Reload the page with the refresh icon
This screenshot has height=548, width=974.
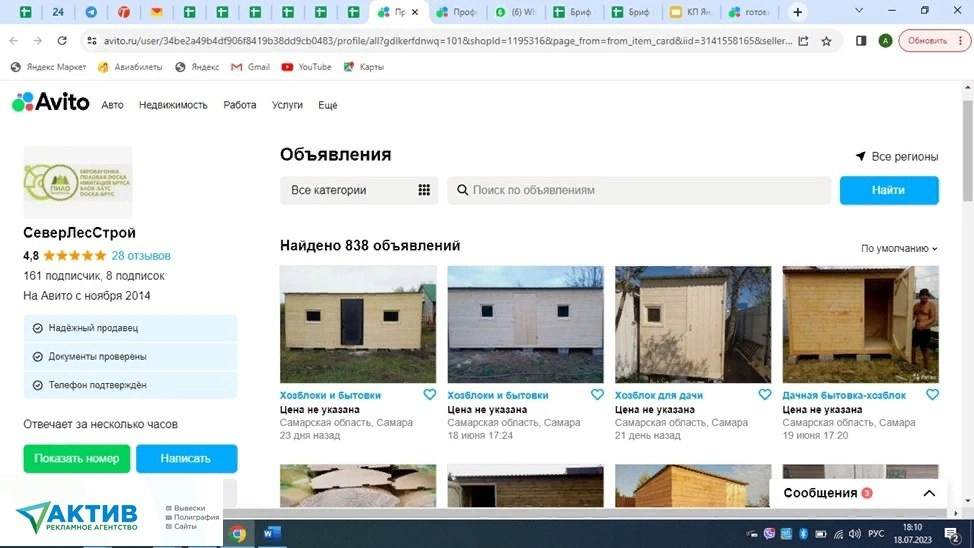[x=62, y=41]
